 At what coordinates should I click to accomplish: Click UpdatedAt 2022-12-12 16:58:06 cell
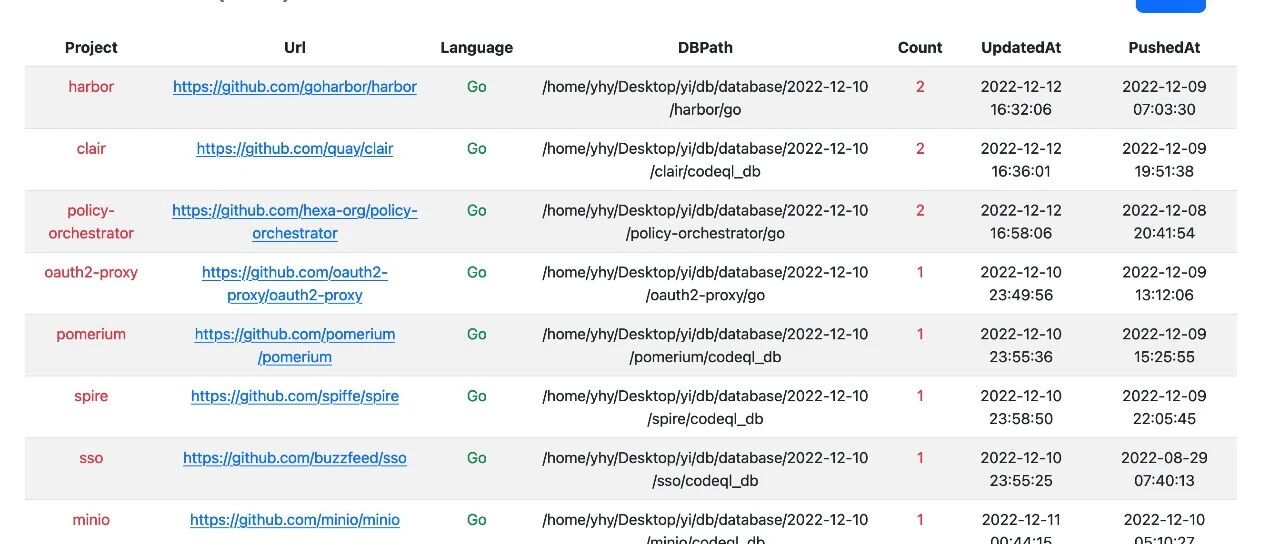point(1021,222)
